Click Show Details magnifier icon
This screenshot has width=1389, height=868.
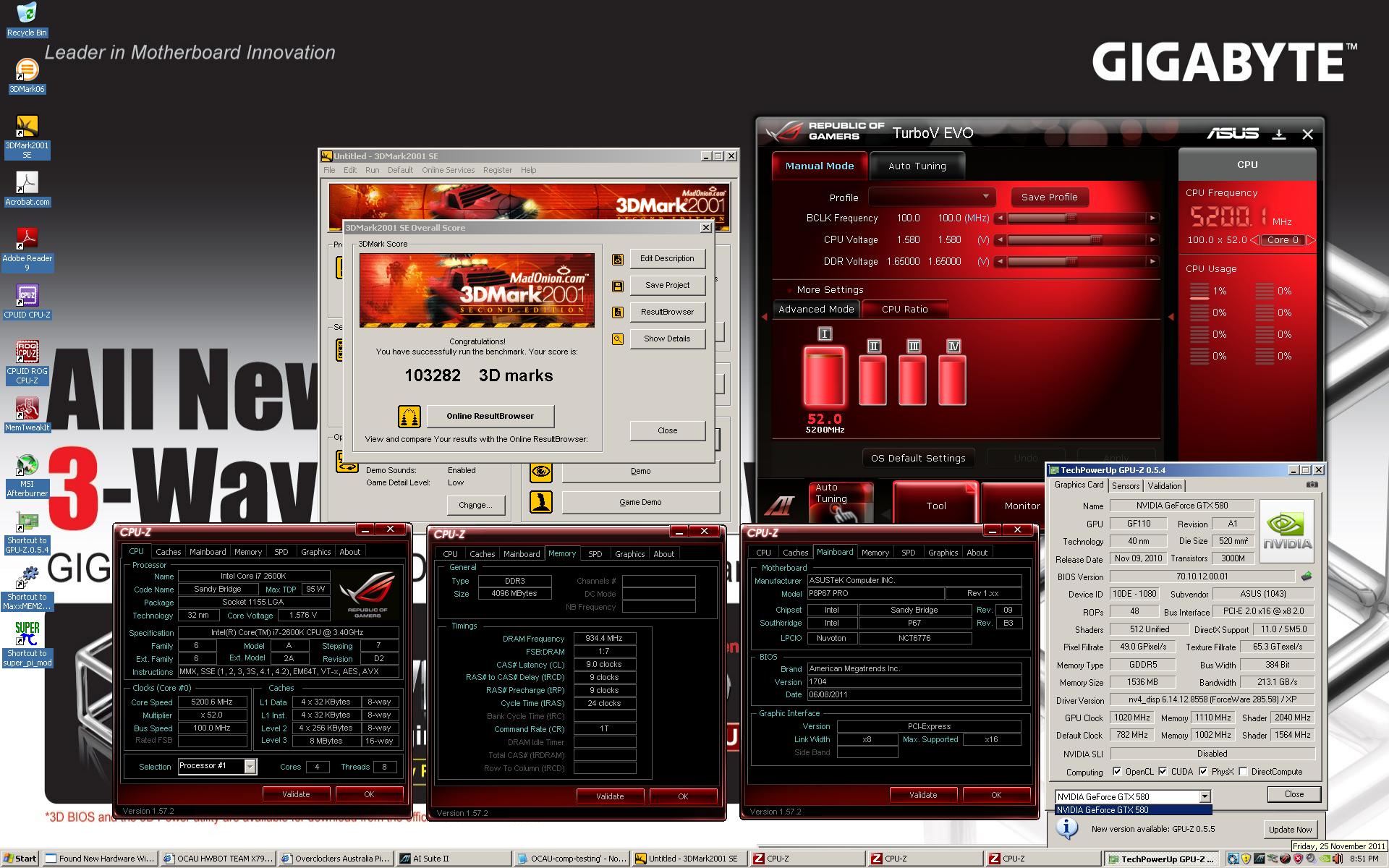pyautogui.click(x=618, y=339)
